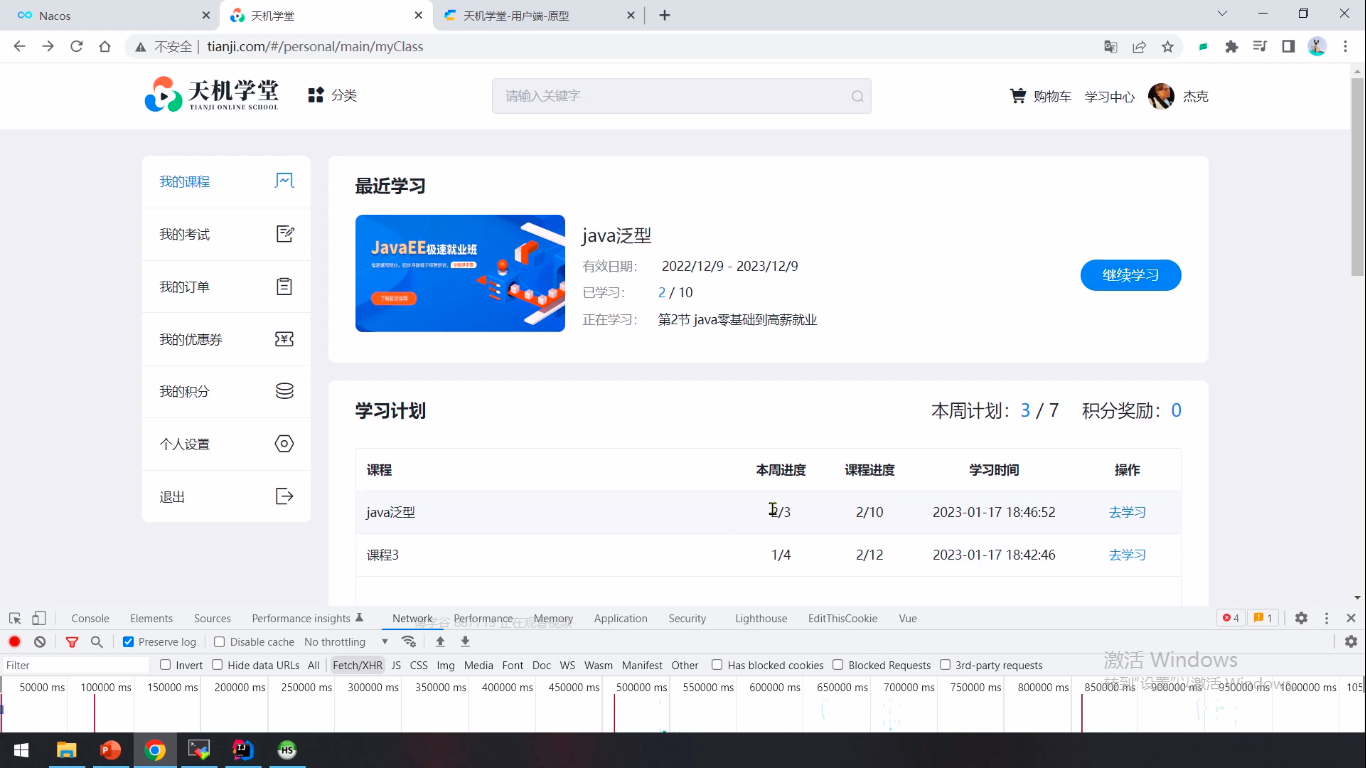Click the orange warnings count badge
This screenshot has height=768, width=1366.
1263,618
